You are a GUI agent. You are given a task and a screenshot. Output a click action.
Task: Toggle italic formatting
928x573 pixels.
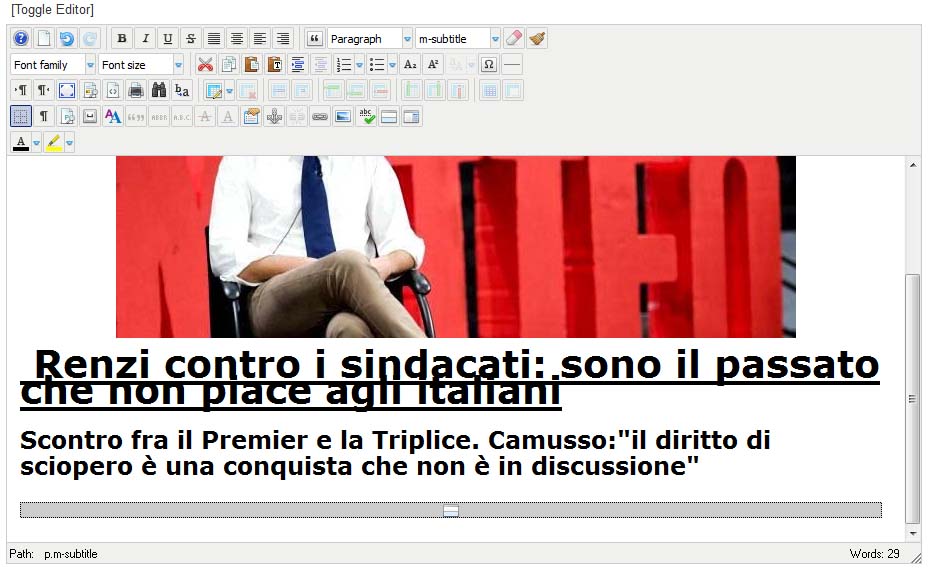pyautogui.click(x=145, y=39)
